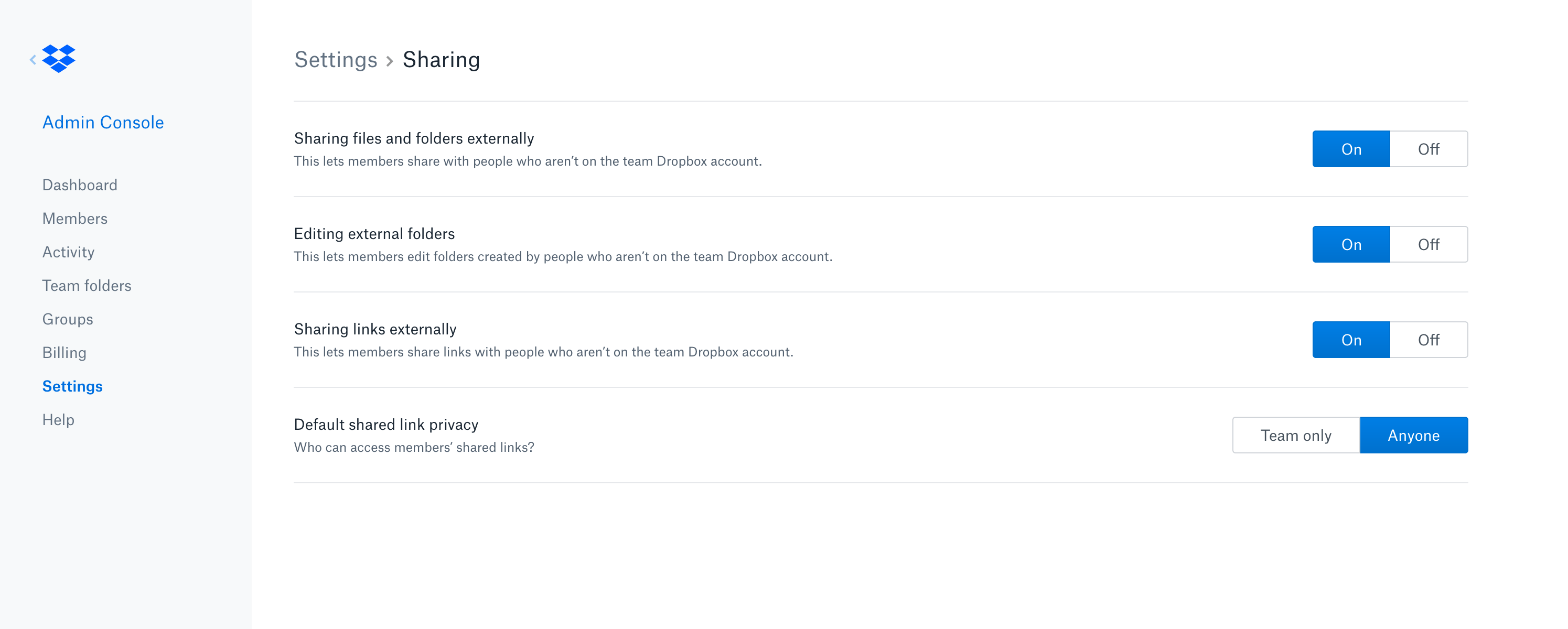Click the back chevron beside Dropbox logo

[33, 59]
